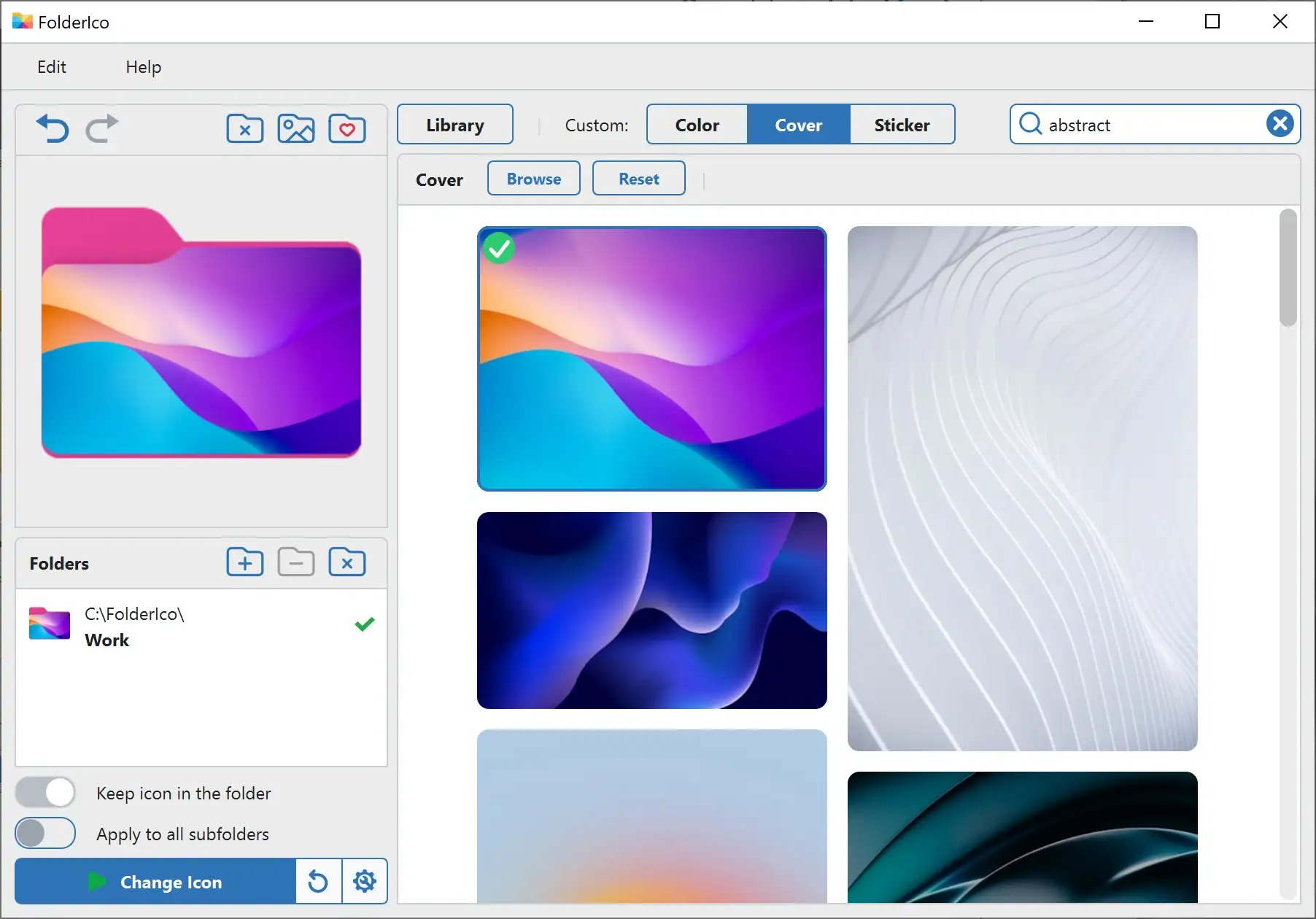Open the Edit menu
Image resolution: width=1316 pixels, height=919 pixels.
click(52, 67)
